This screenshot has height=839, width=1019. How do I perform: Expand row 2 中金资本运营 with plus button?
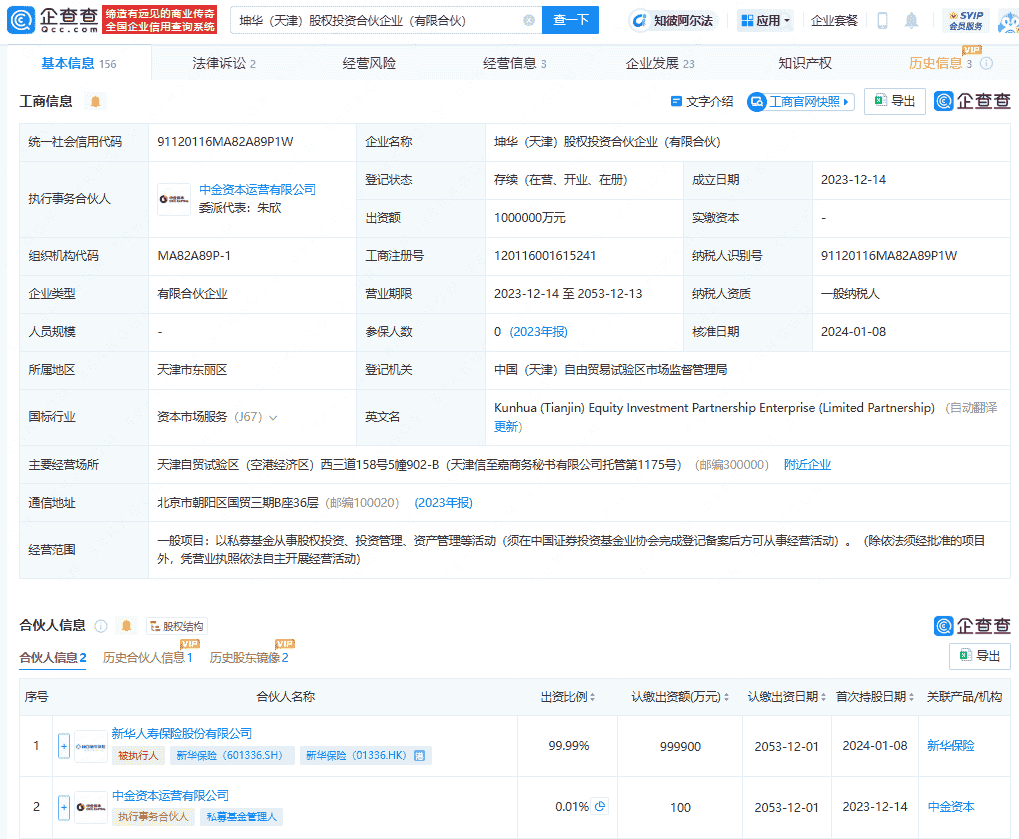tap(64, 807)
